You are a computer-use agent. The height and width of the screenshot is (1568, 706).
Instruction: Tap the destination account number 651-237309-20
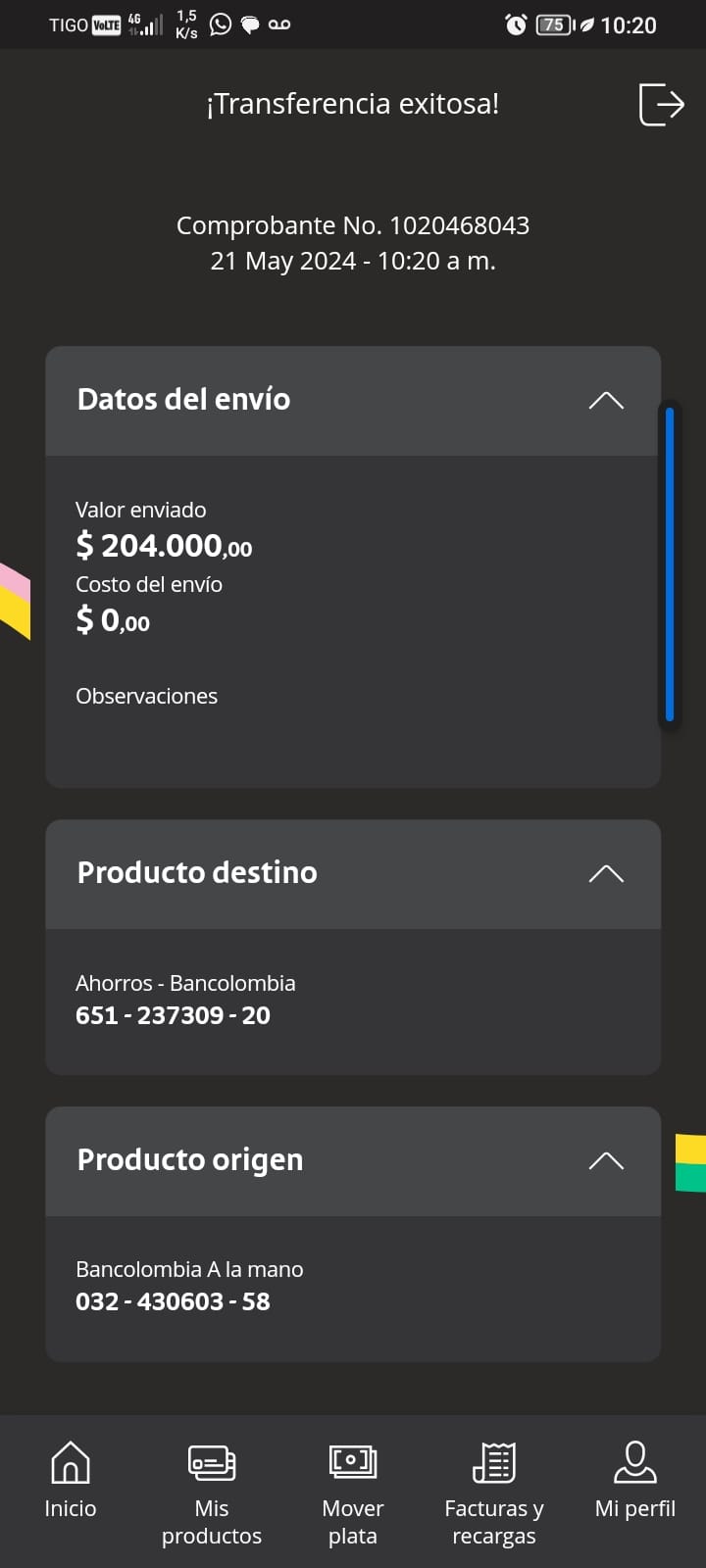(x=173, y=1015)
